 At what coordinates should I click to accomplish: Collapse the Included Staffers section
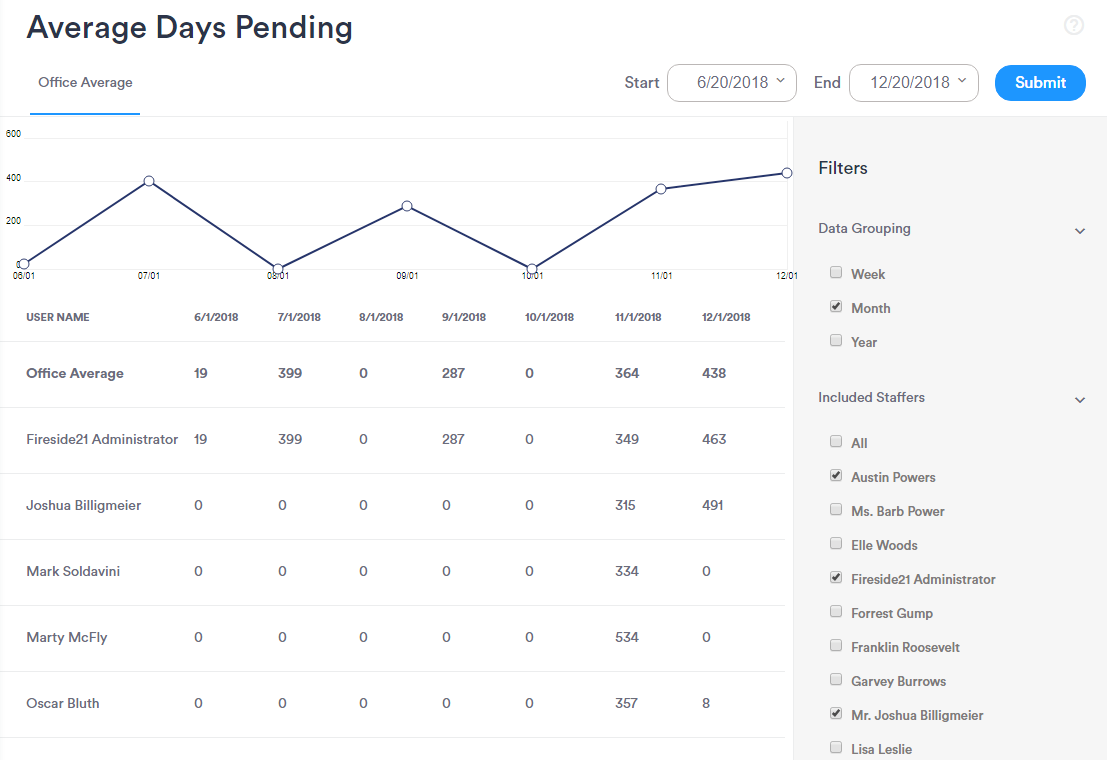(1080, 399)
